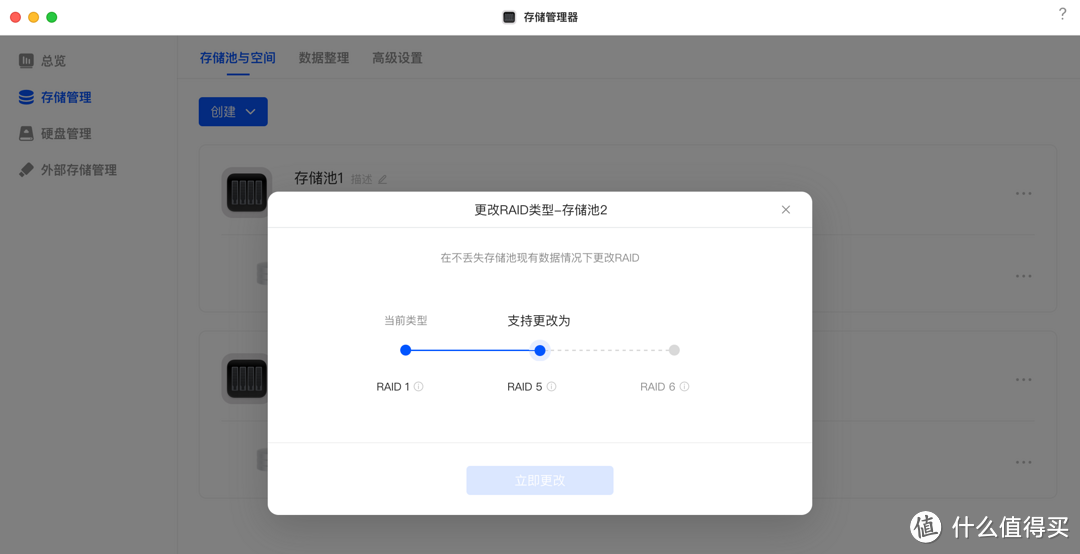This screenshot has width=1080, height=554.
Task: Click the 存储管理 database icon
Action: [26, 97]
